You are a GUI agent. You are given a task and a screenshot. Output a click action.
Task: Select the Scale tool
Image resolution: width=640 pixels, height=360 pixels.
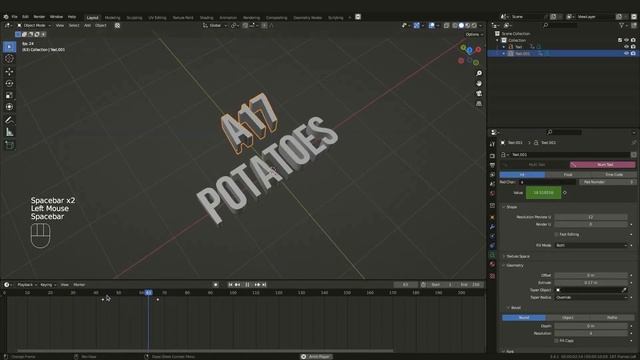[x=9, y=95]
